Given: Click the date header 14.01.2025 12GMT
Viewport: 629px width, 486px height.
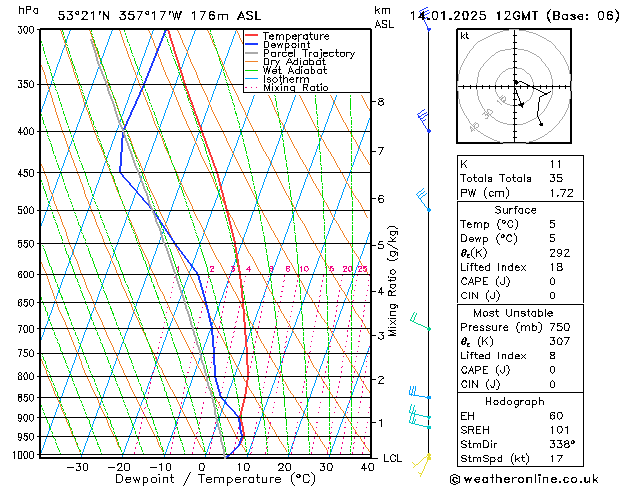Looking at the screenshot, I should coord(473,16).
